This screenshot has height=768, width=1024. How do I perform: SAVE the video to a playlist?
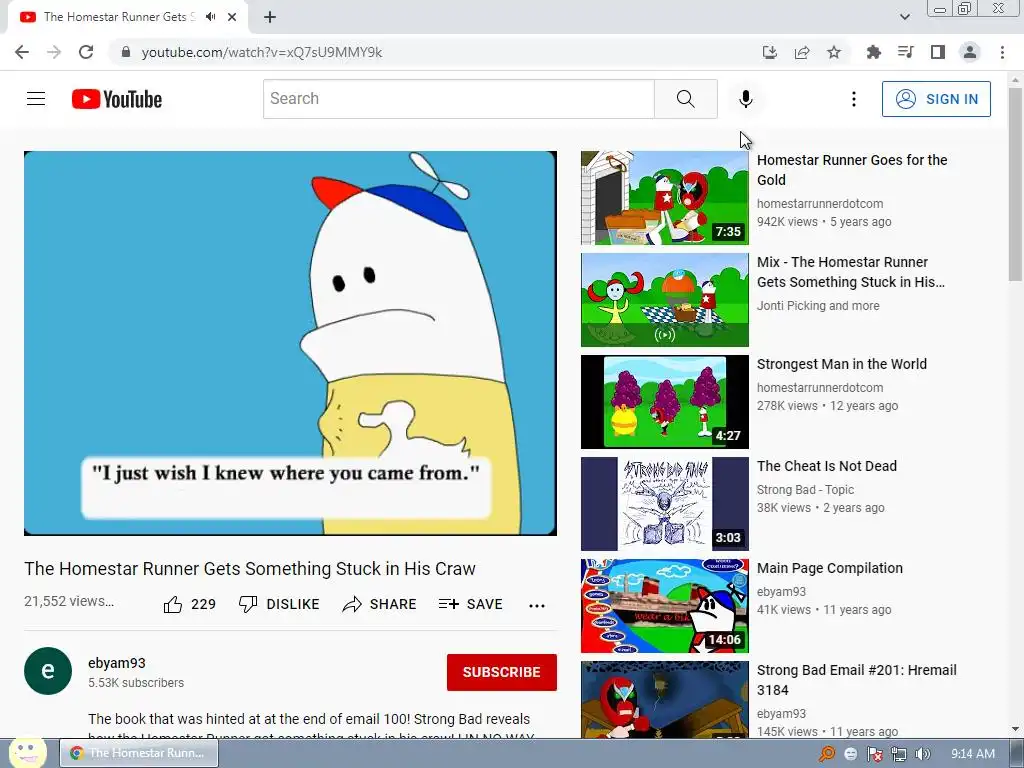click(471, 604)
